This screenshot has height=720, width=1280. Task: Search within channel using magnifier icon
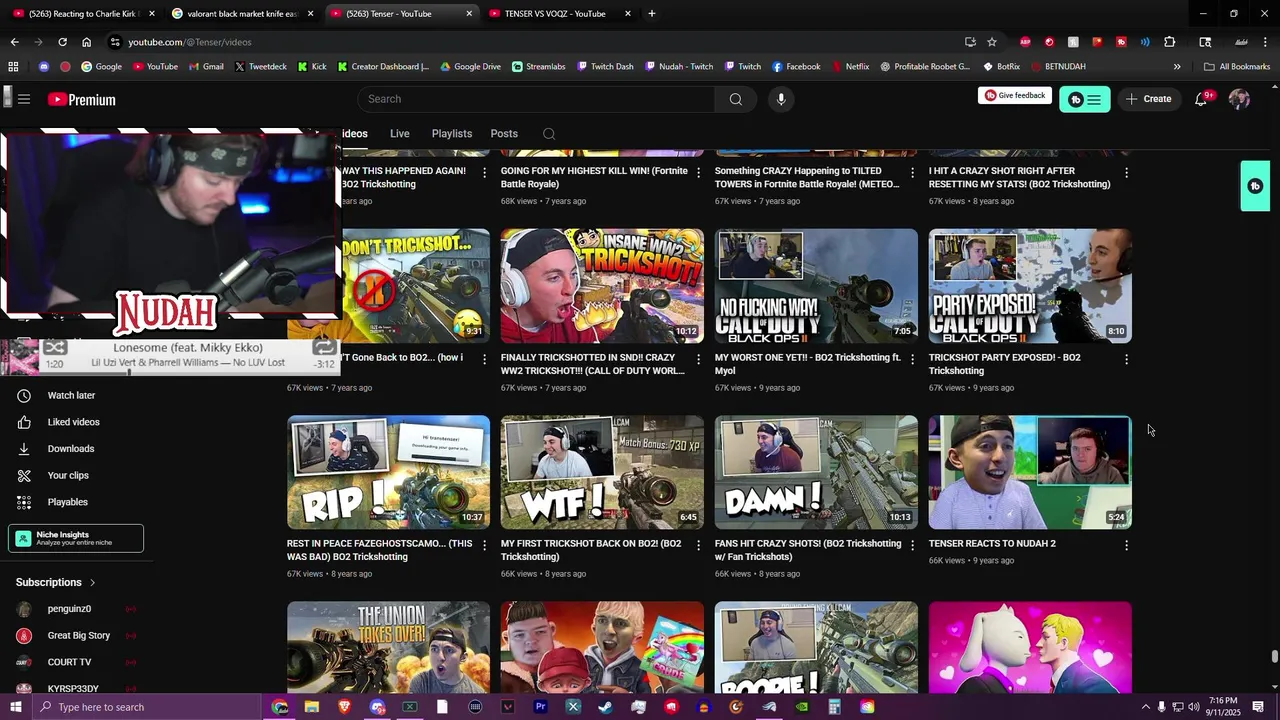(549, 134)
